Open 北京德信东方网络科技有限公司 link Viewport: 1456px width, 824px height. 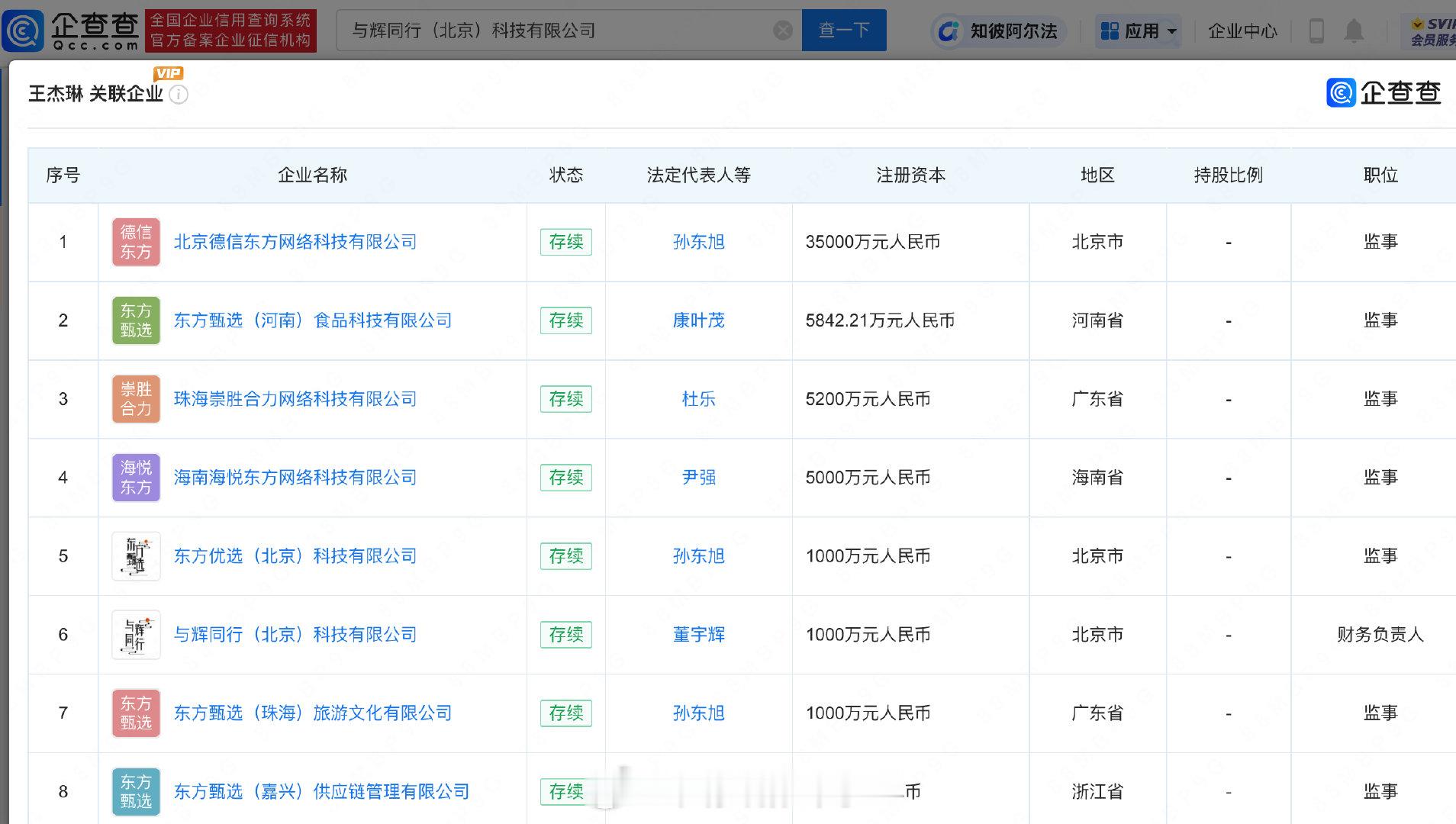tap(295, 242)
